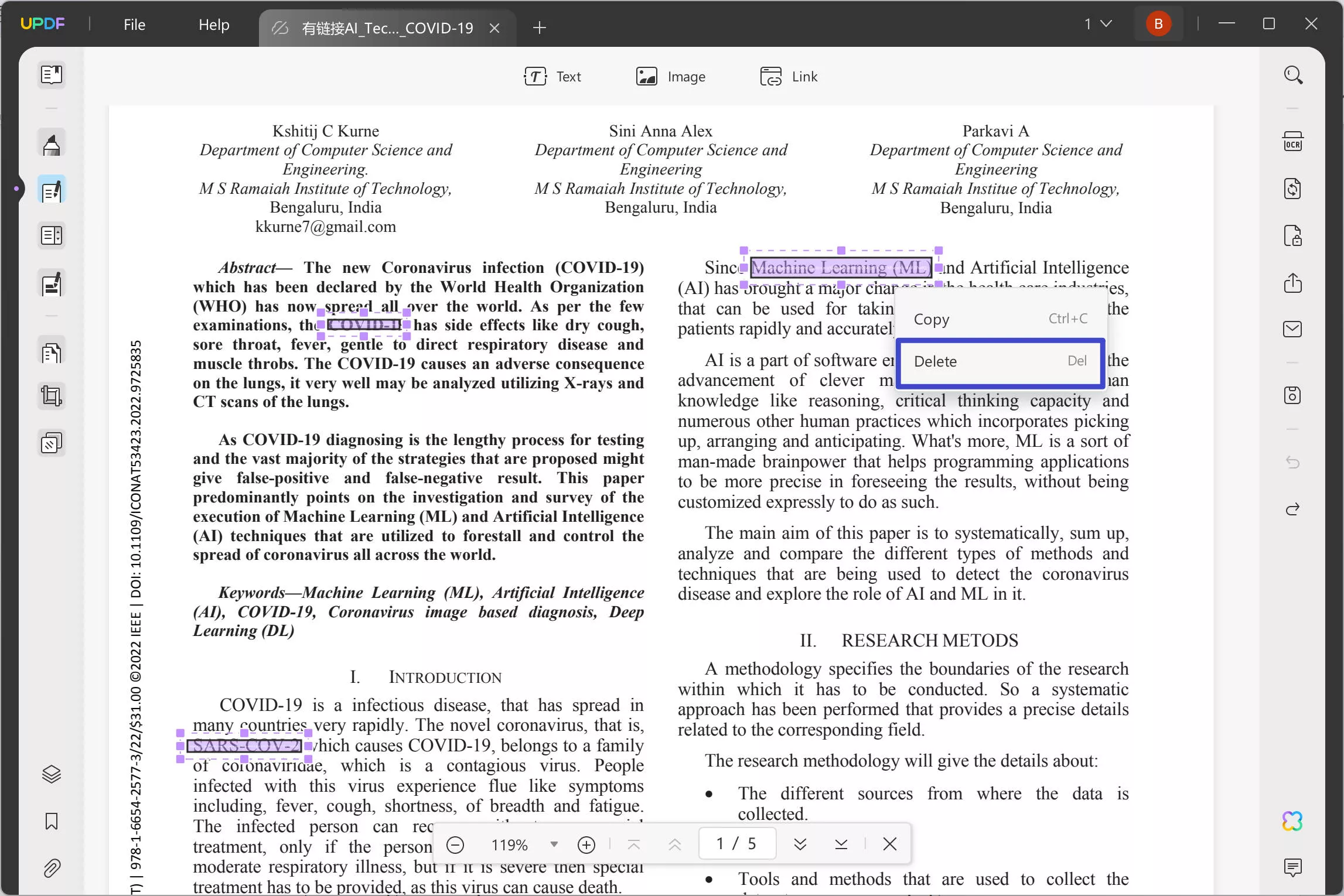Toggle the bookmark panel visibility
The width and height of the screenshot is (1344, 896).
pyautogui.click(x=51, y=822)
